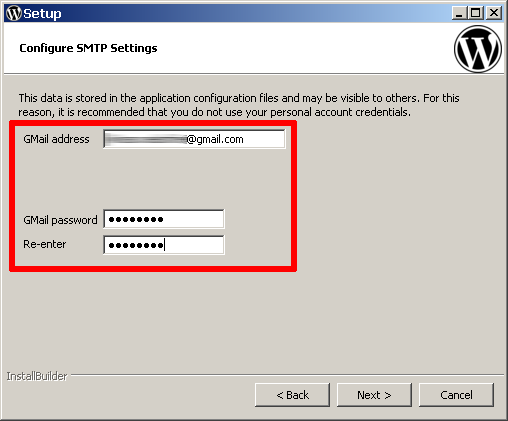Click the WordPress icon in the title bar
The image size is (508, 421).
click(14, 13)
